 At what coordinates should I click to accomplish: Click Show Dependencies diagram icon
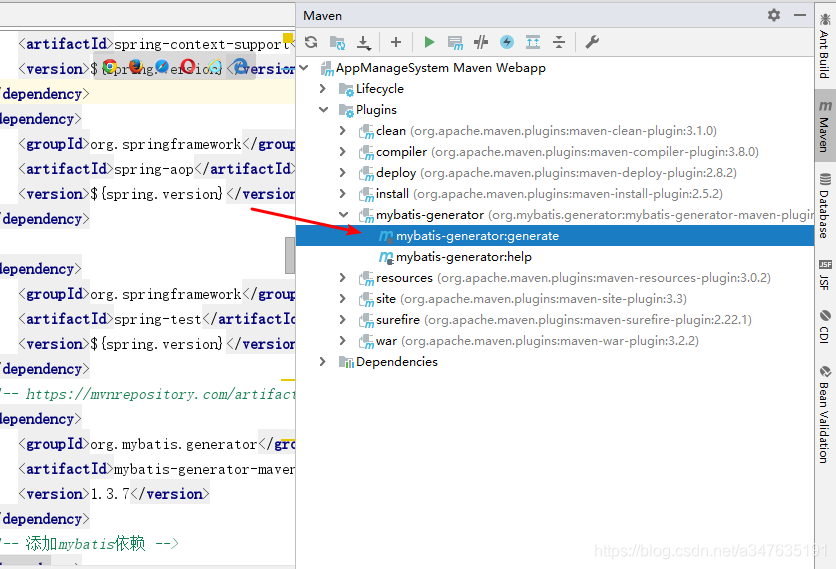(533, 42)
